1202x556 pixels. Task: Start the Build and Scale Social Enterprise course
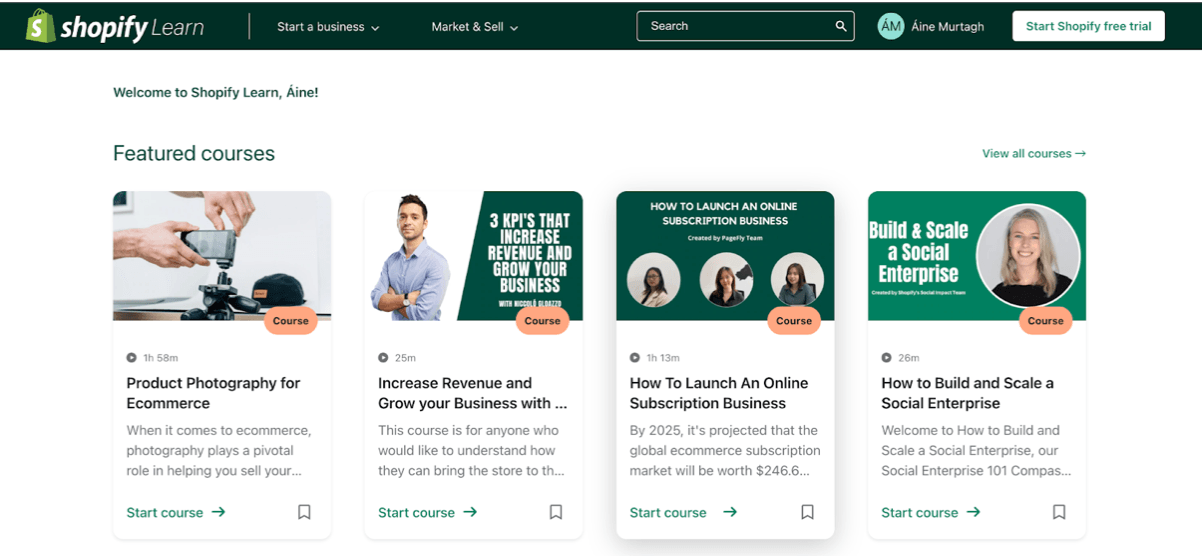click(x=931, y=512)
